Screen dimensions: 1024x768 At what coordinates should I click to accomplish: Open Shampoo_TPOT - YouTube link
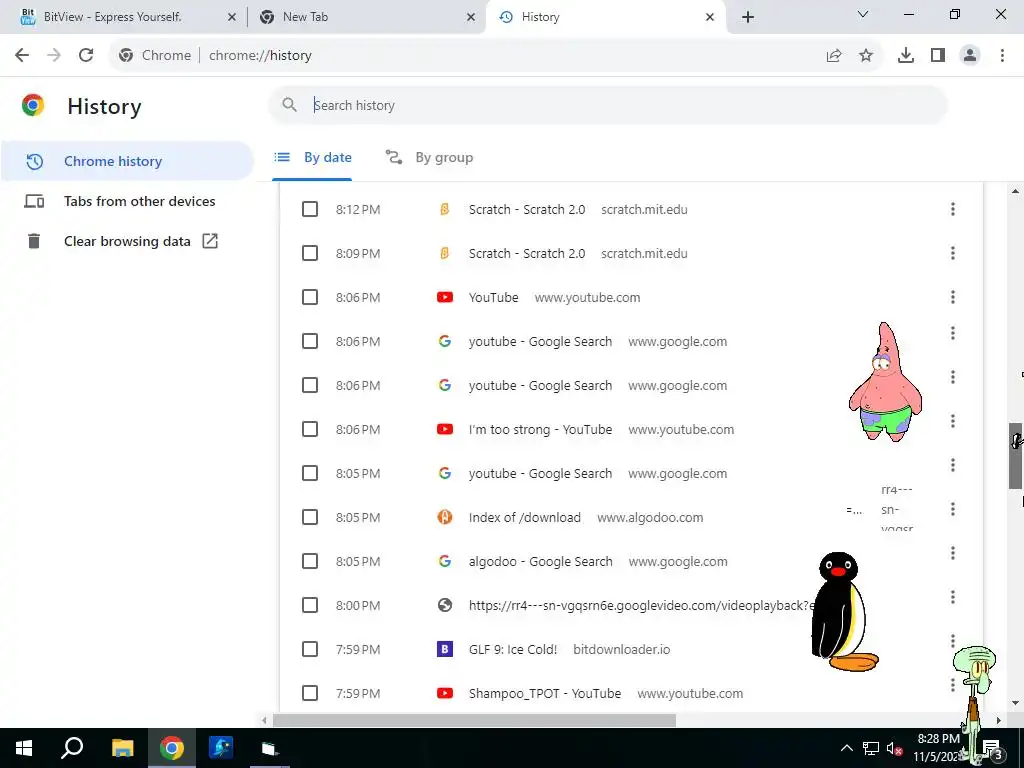[545, 693]
